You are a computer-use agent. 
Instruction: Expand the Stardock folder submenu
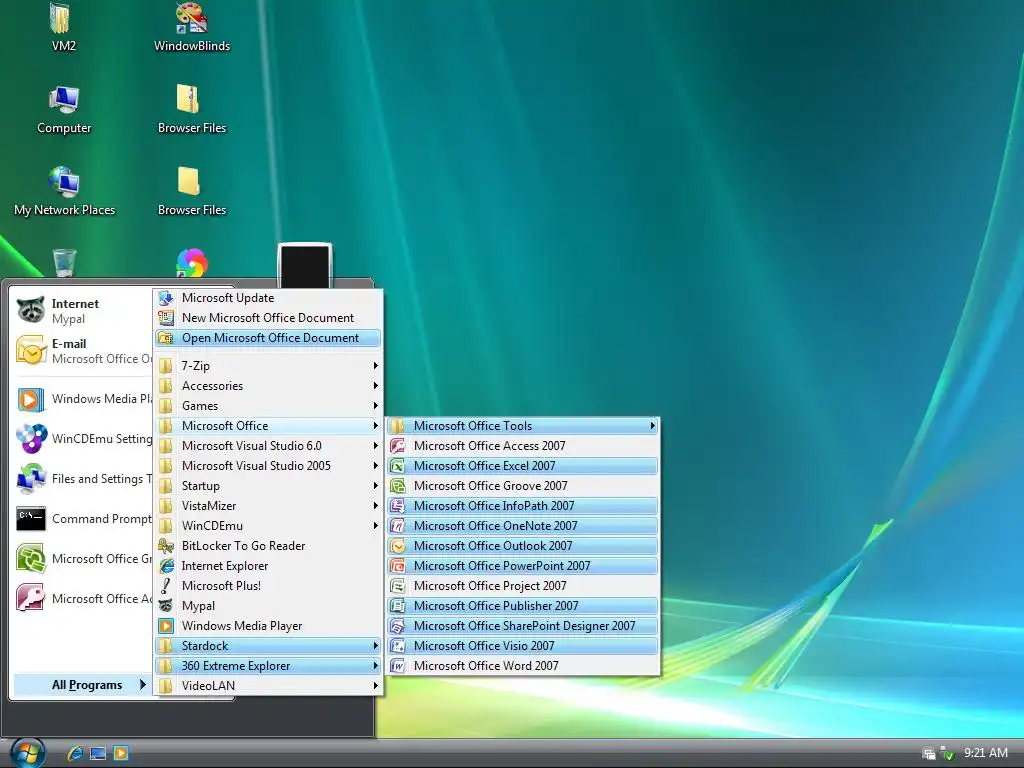[x=268, y=646]
